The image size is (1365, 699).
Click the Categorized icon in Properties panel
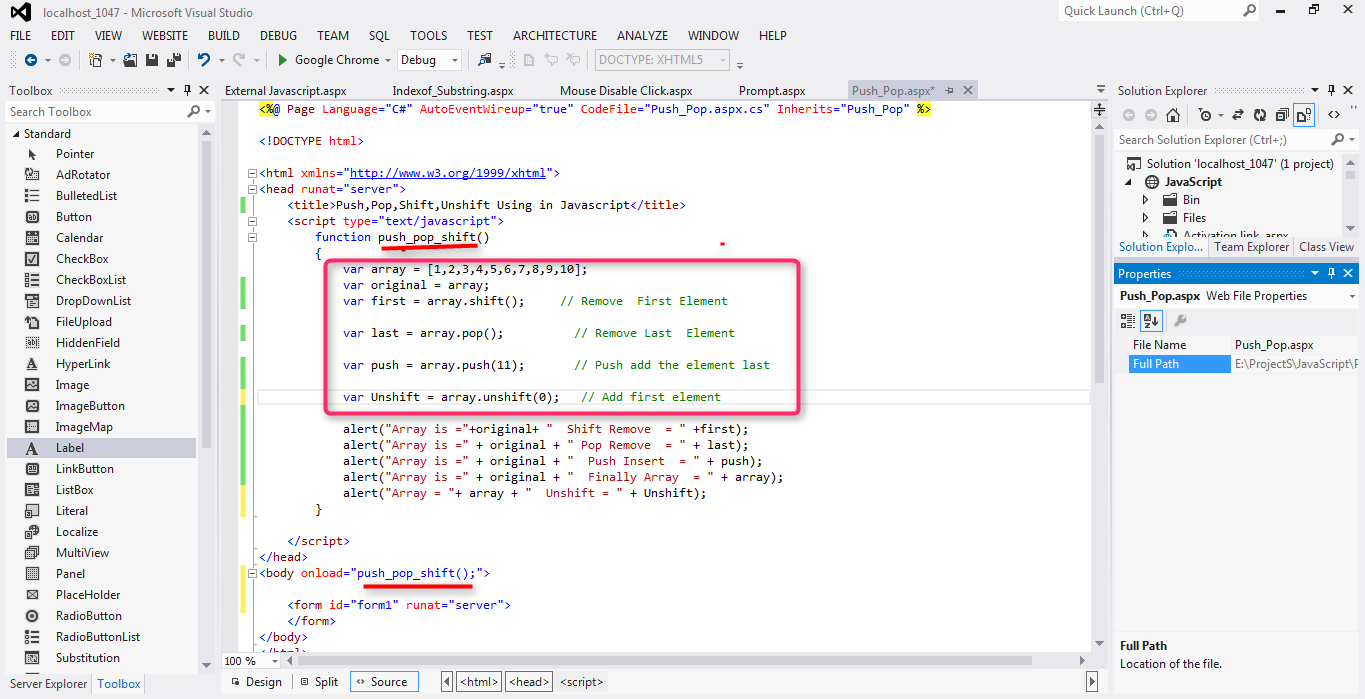pos(1128,321)
